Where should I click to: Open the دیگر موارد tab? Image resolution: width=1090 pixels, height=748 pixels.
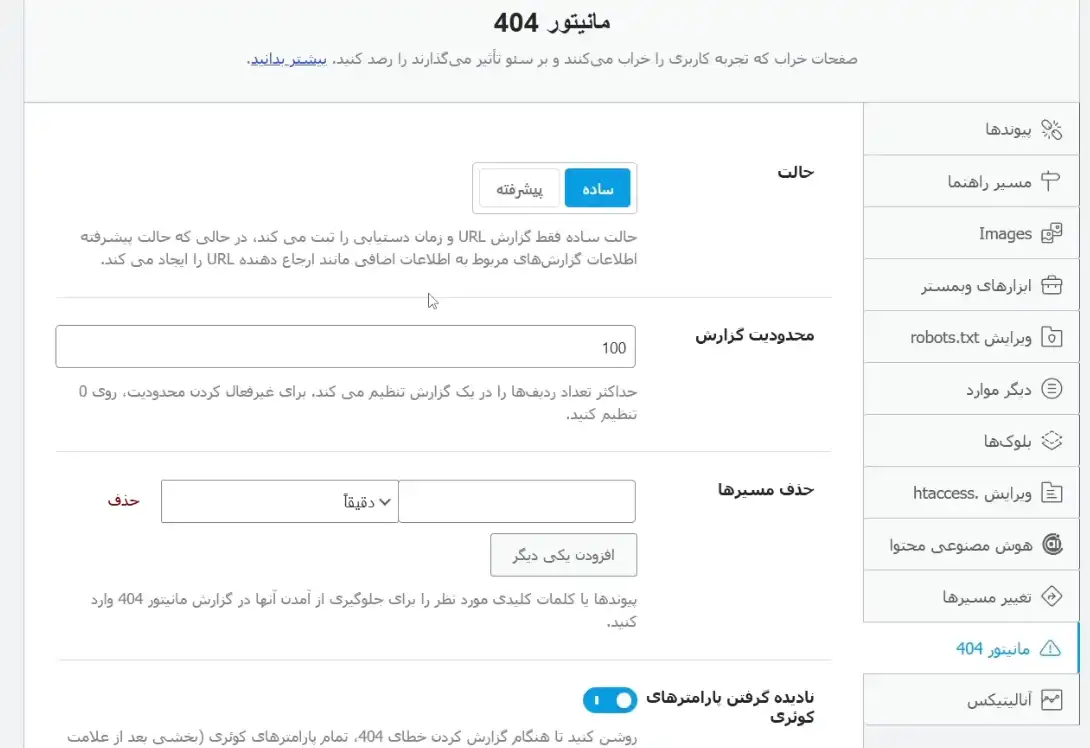click(x=971, y=389)
